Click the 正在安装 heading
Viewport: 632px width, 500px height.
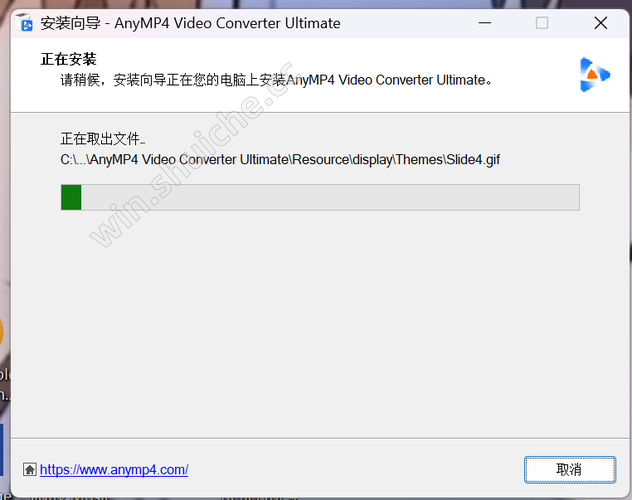69,59
